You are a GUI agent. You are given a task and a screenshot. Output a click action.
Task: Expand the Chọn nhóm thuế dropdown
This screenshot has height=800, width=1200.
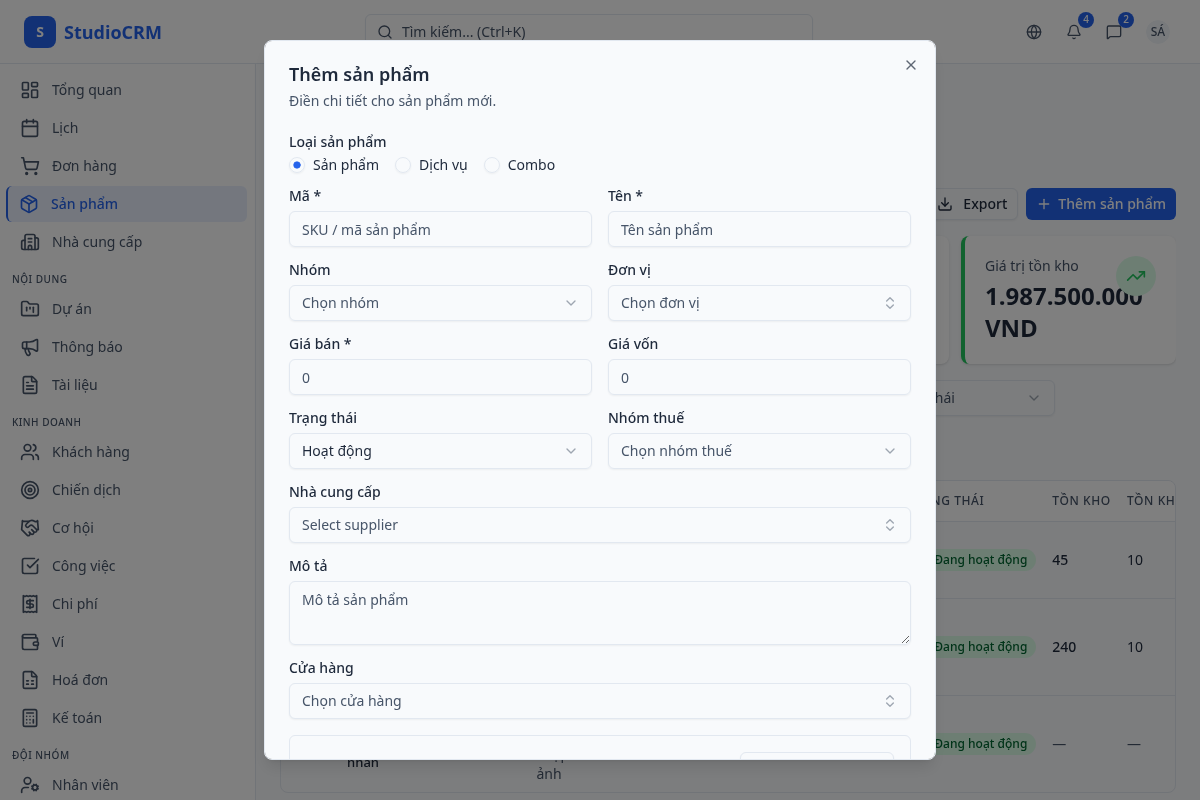click(x=759, y=451)
